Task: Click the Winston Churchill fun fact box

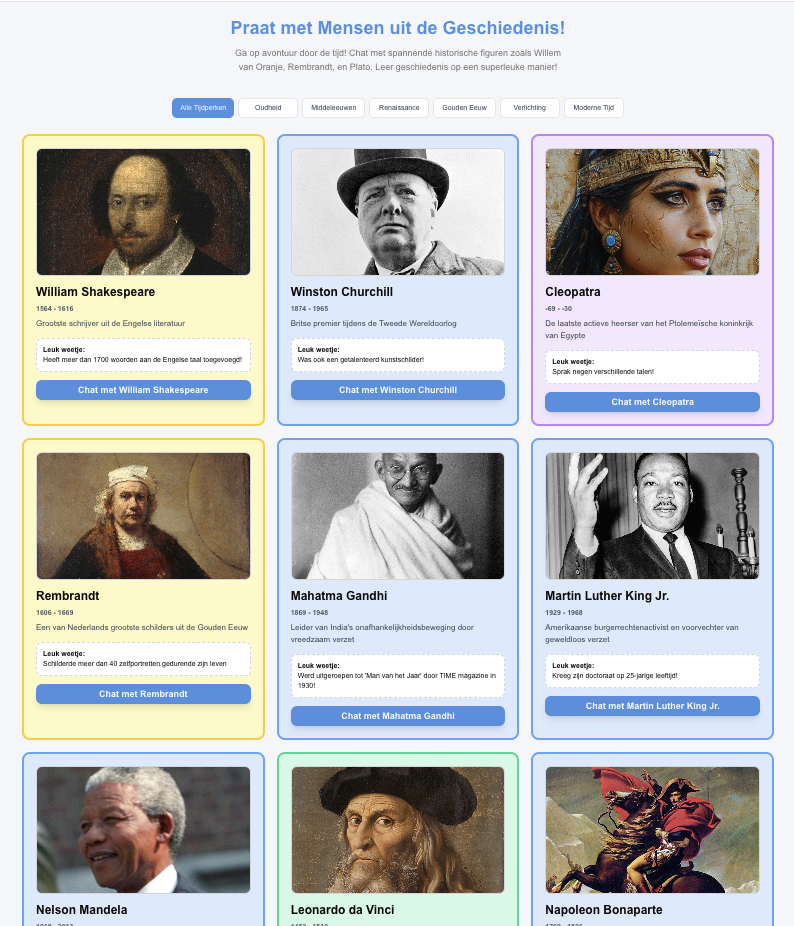Action: [x=398, y=355]
